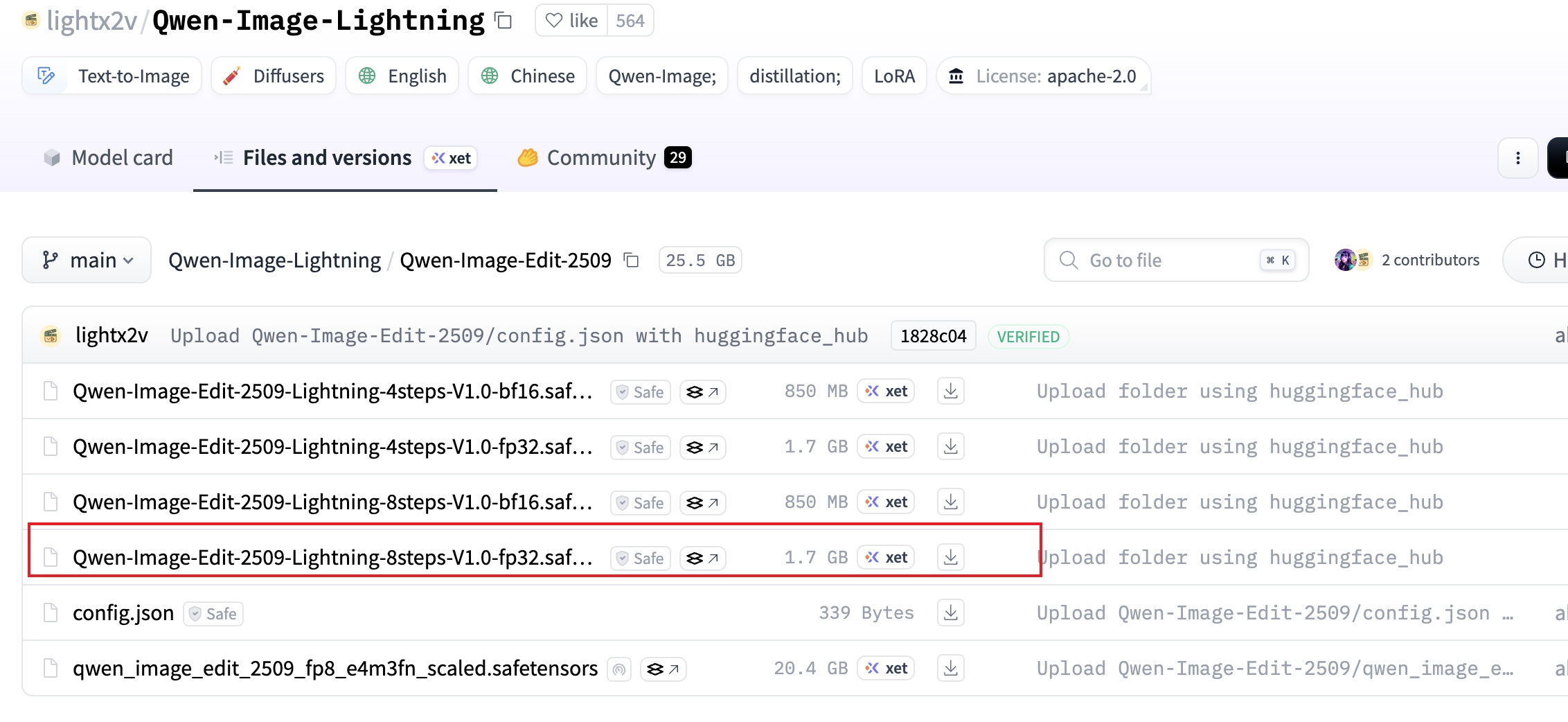This screenshot has height=722, width=1568.
Task: Click the xet badge for 4steps-V1.0-bf16
Action: (887, 391)
